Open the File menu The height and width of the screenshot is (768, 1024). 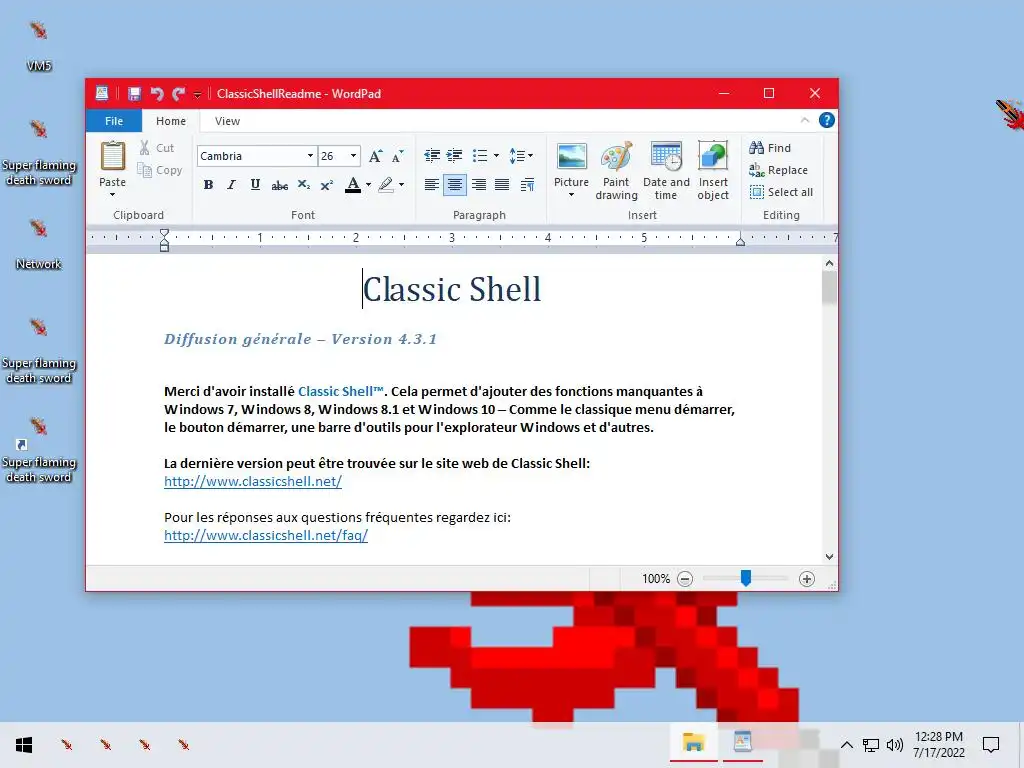(x=114, y=121)
